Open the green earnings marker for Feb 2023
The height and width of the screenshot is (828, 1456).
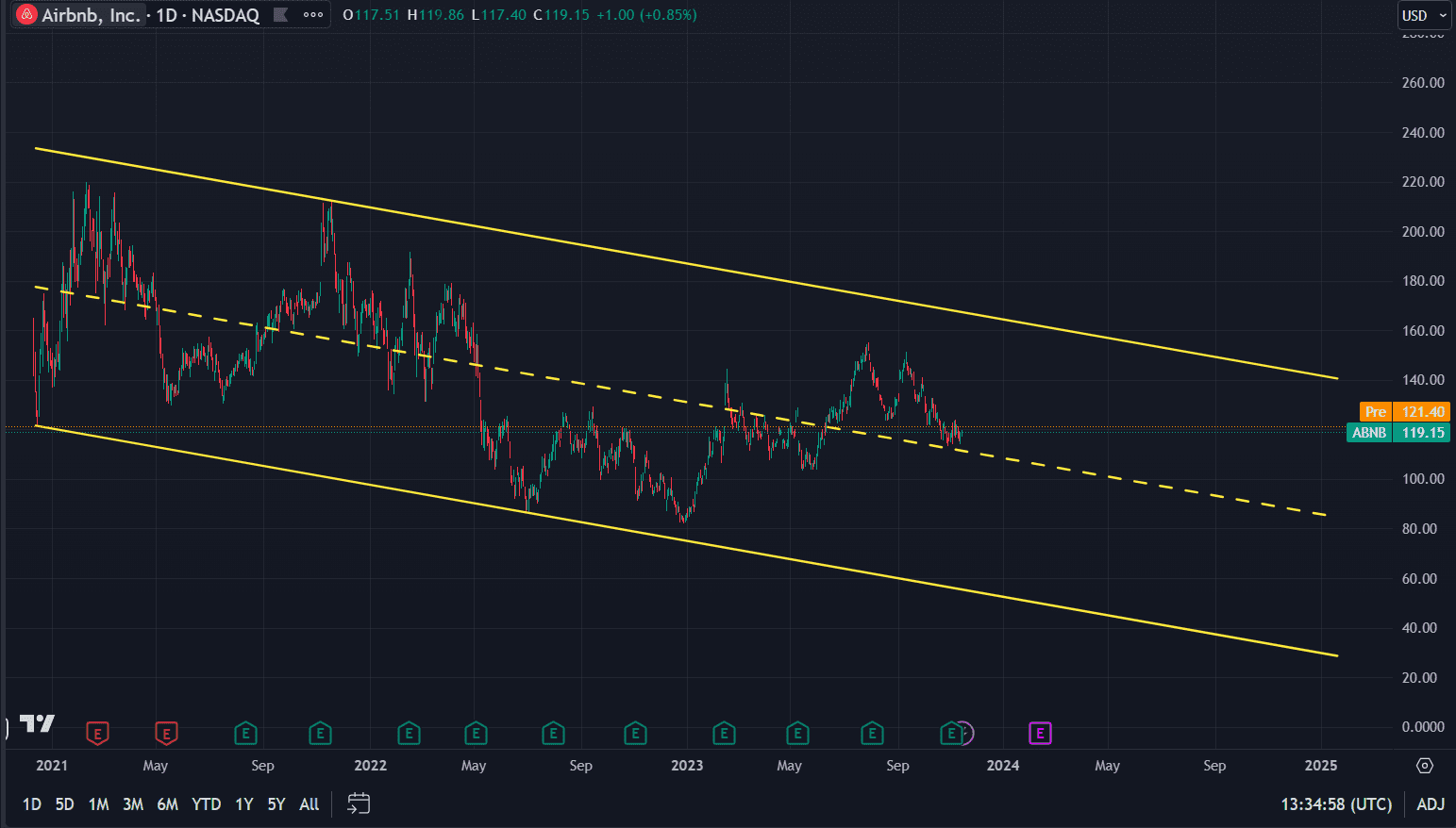724,733
